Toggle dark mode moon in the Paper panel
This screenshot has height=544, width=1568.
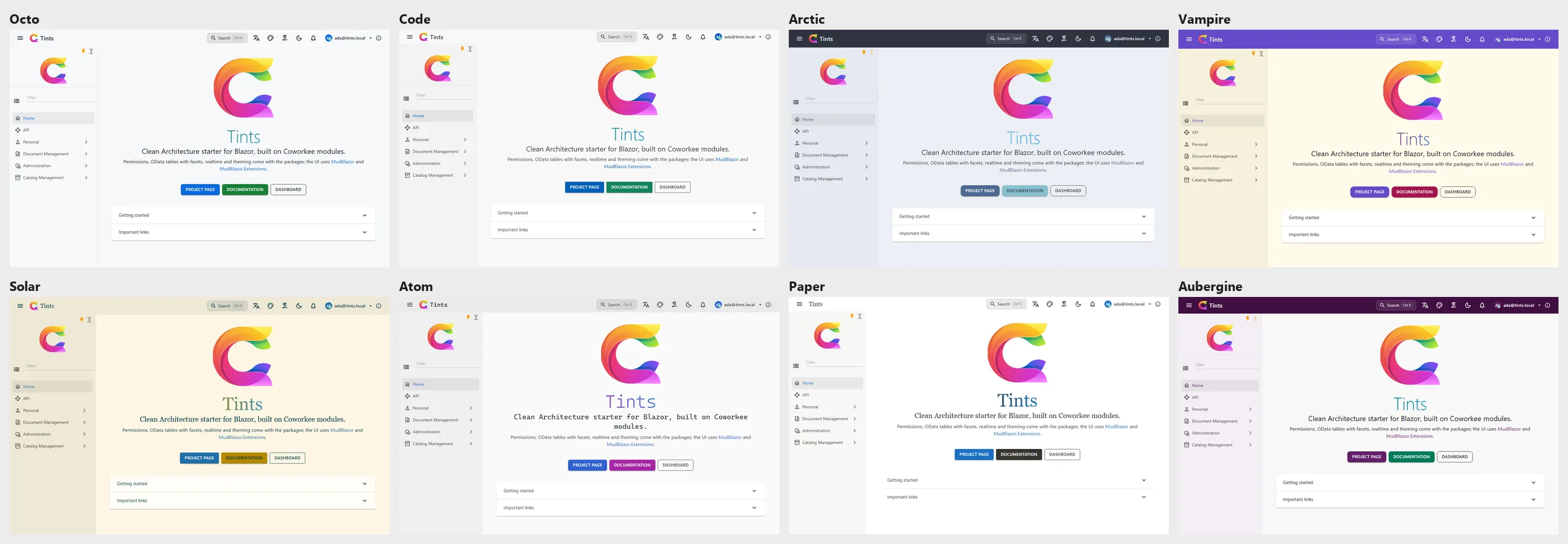tap(1078, 304)
